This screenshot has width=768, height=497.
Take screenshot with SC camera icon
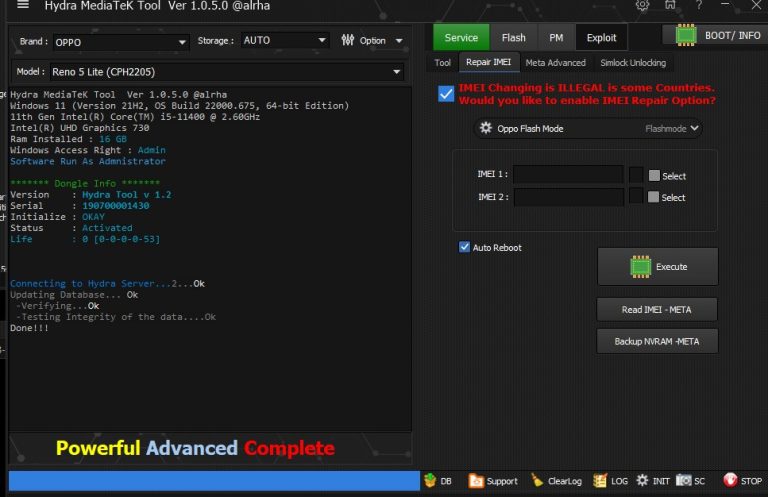coord(684,481)
